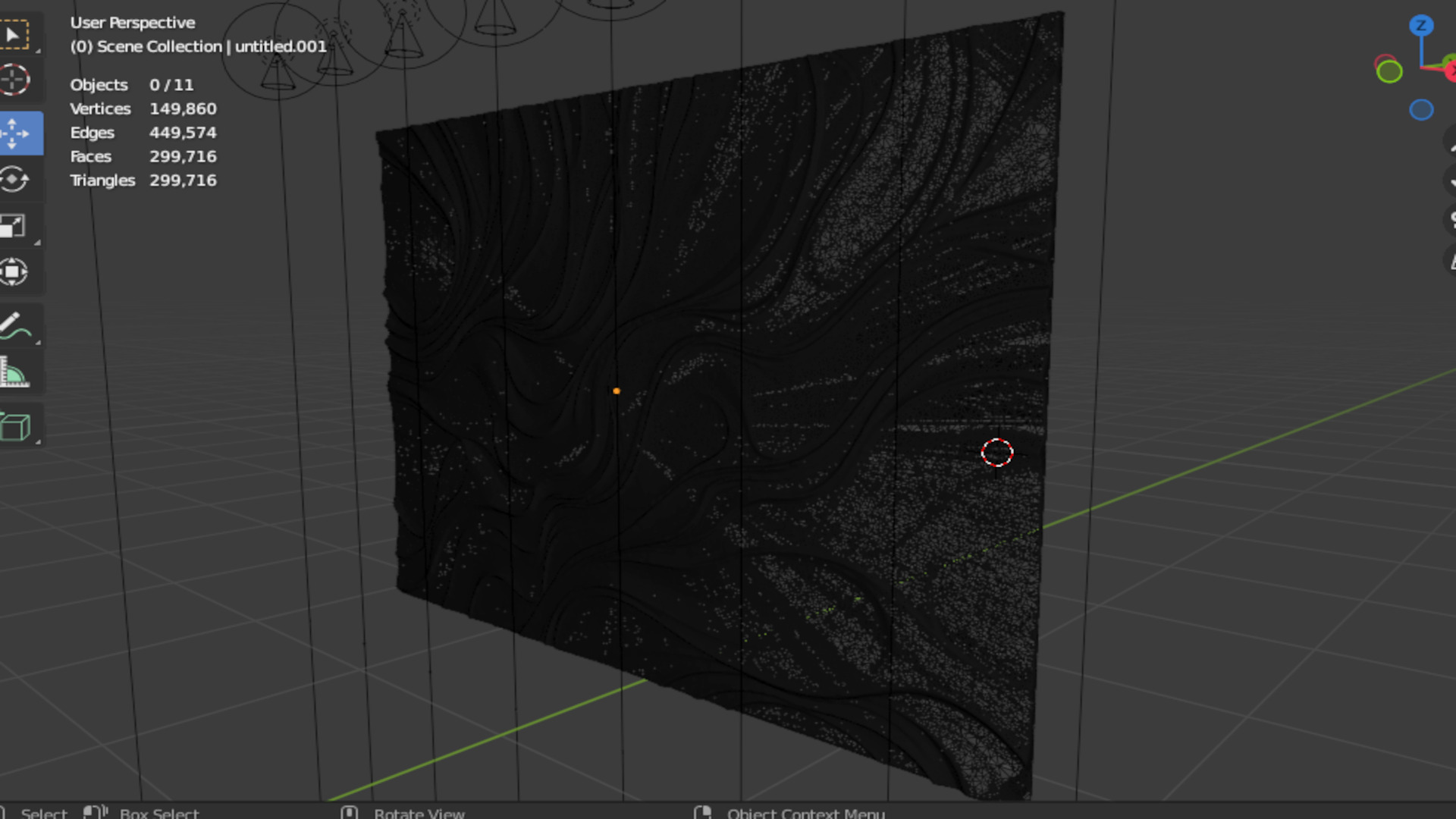Select the Add Cube tool
This screenshot has width=1456, height=819.
[15, 427]
